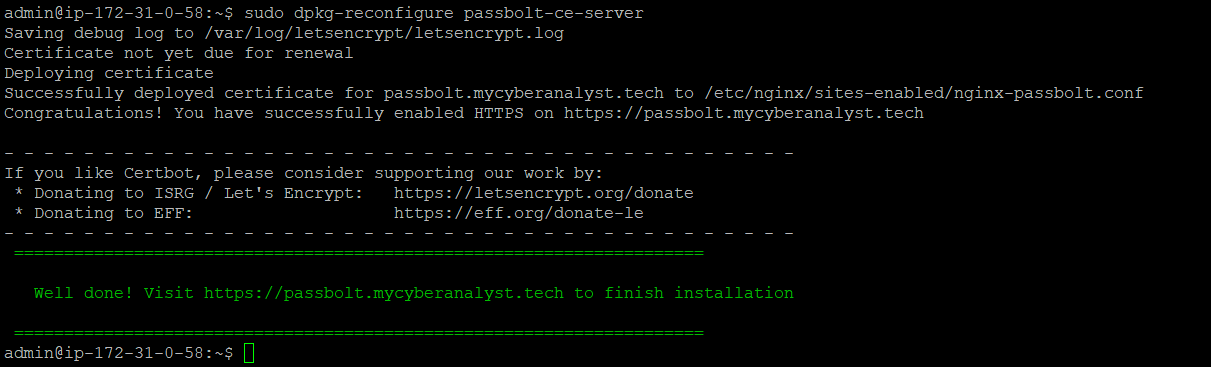1211x367 pixels.
Task: Click the bottom admin@ip-172-31-0-58 prompt
Action: pos(119,353)
